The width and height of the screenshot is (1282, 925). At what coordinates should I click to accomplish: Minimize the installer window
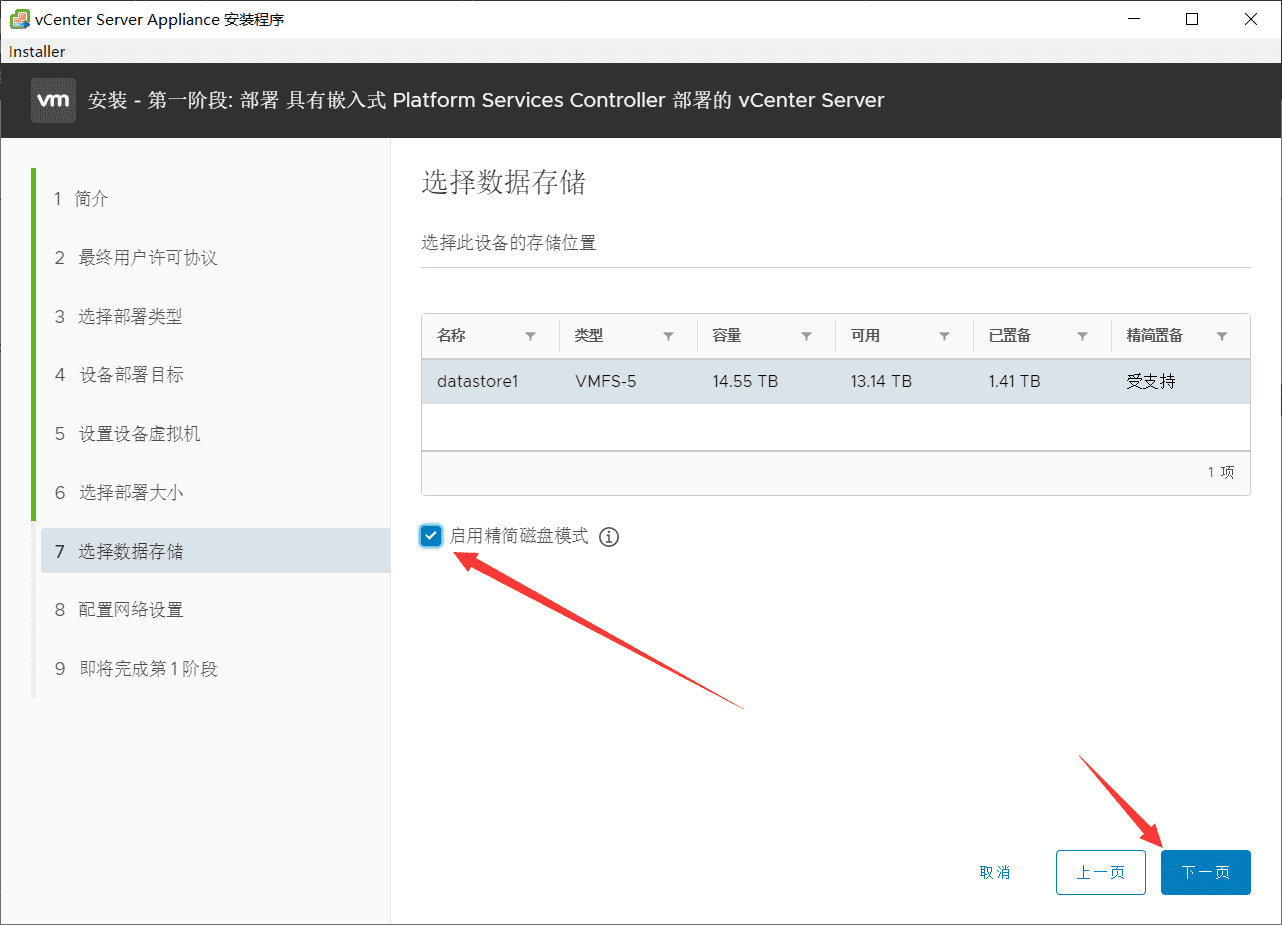click(x=1133, y=19)
